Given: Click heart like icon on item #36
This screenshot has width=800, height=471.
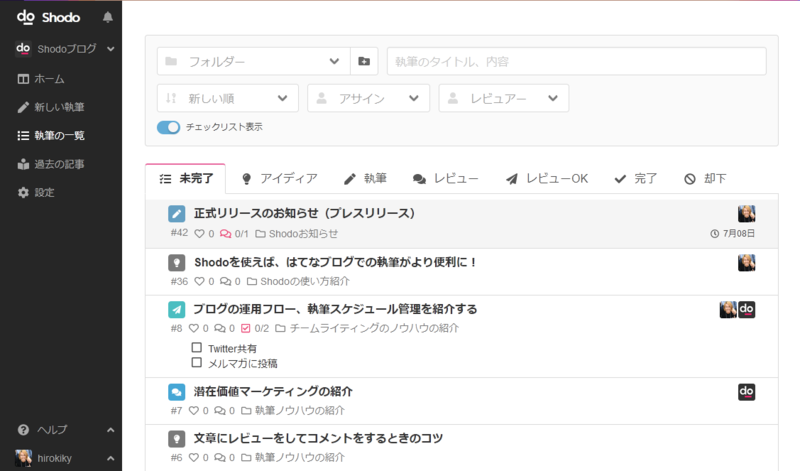Looking at the screenshot, I should pos(199,281).
